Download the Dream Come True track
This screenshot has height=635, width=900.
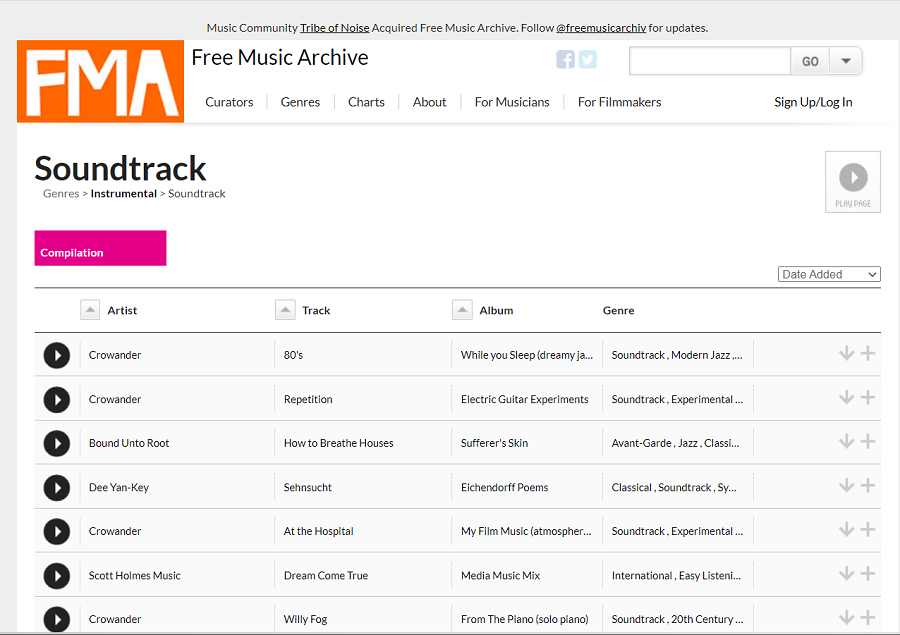[x=846, y=574]
